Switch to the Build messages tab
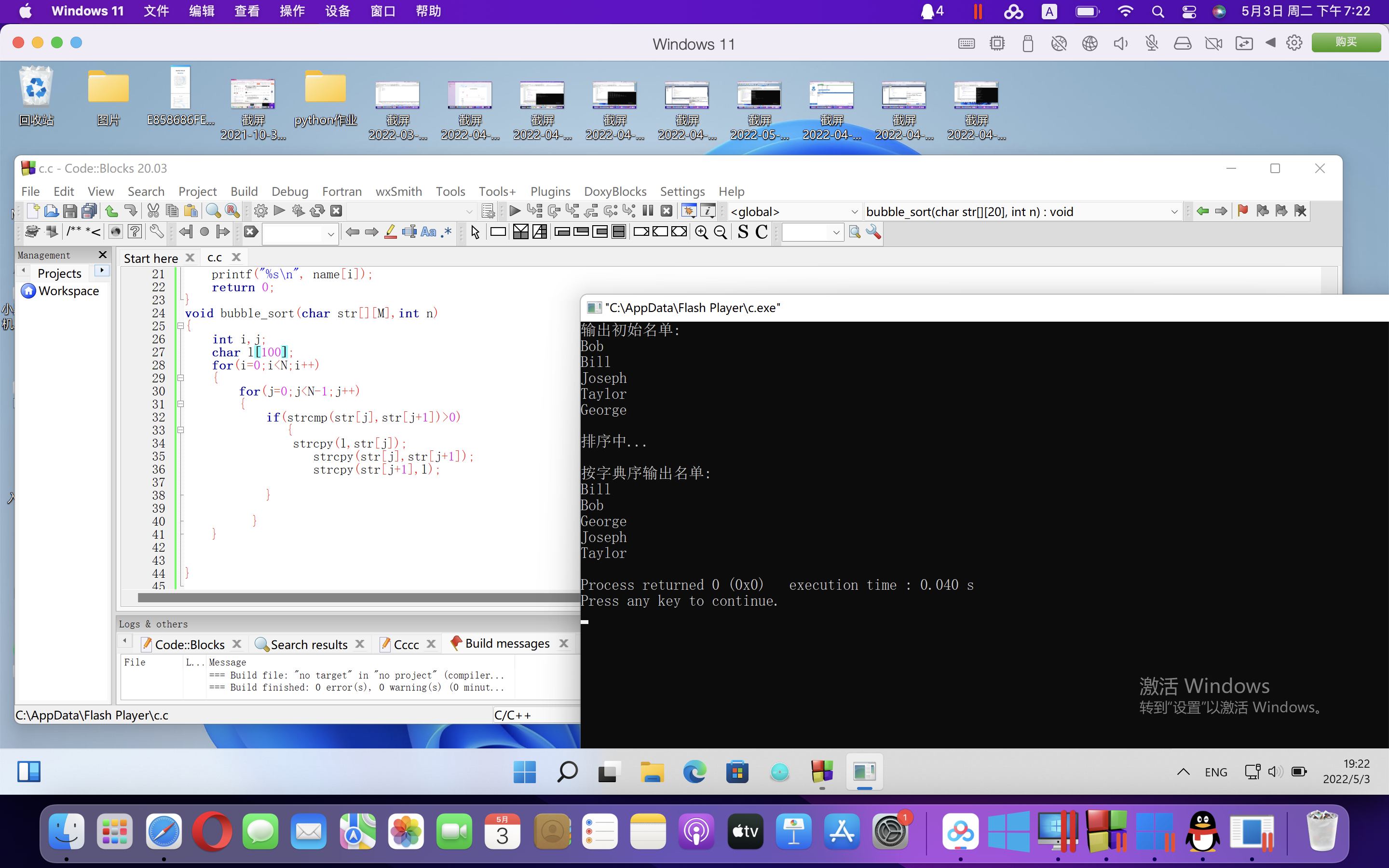1389x868 pixels. pos(507,644)
